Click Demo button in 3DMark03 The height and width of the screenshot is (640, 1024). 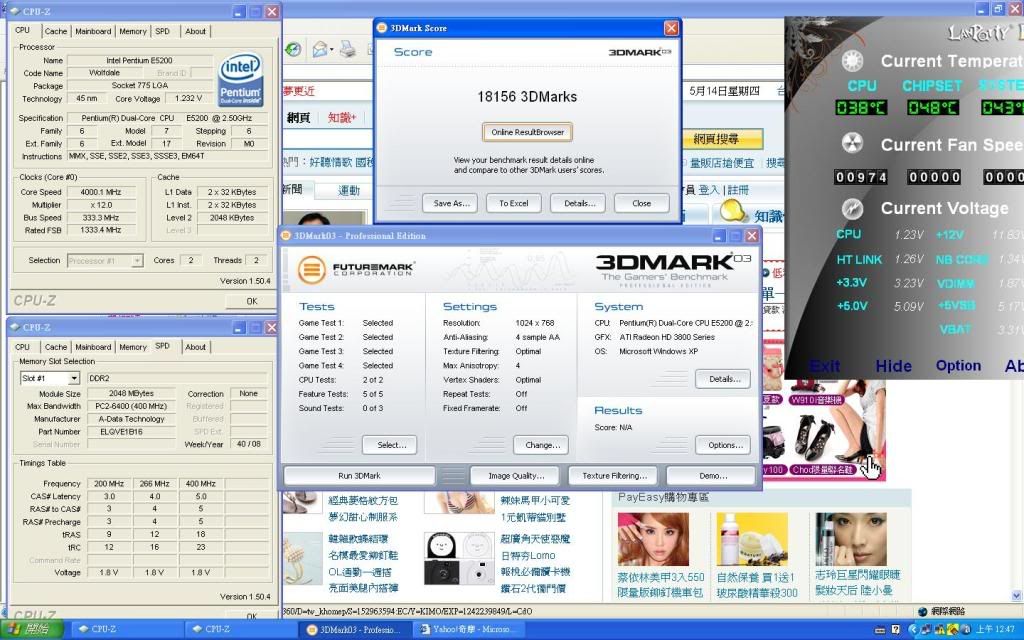click(x=713, y=476)
